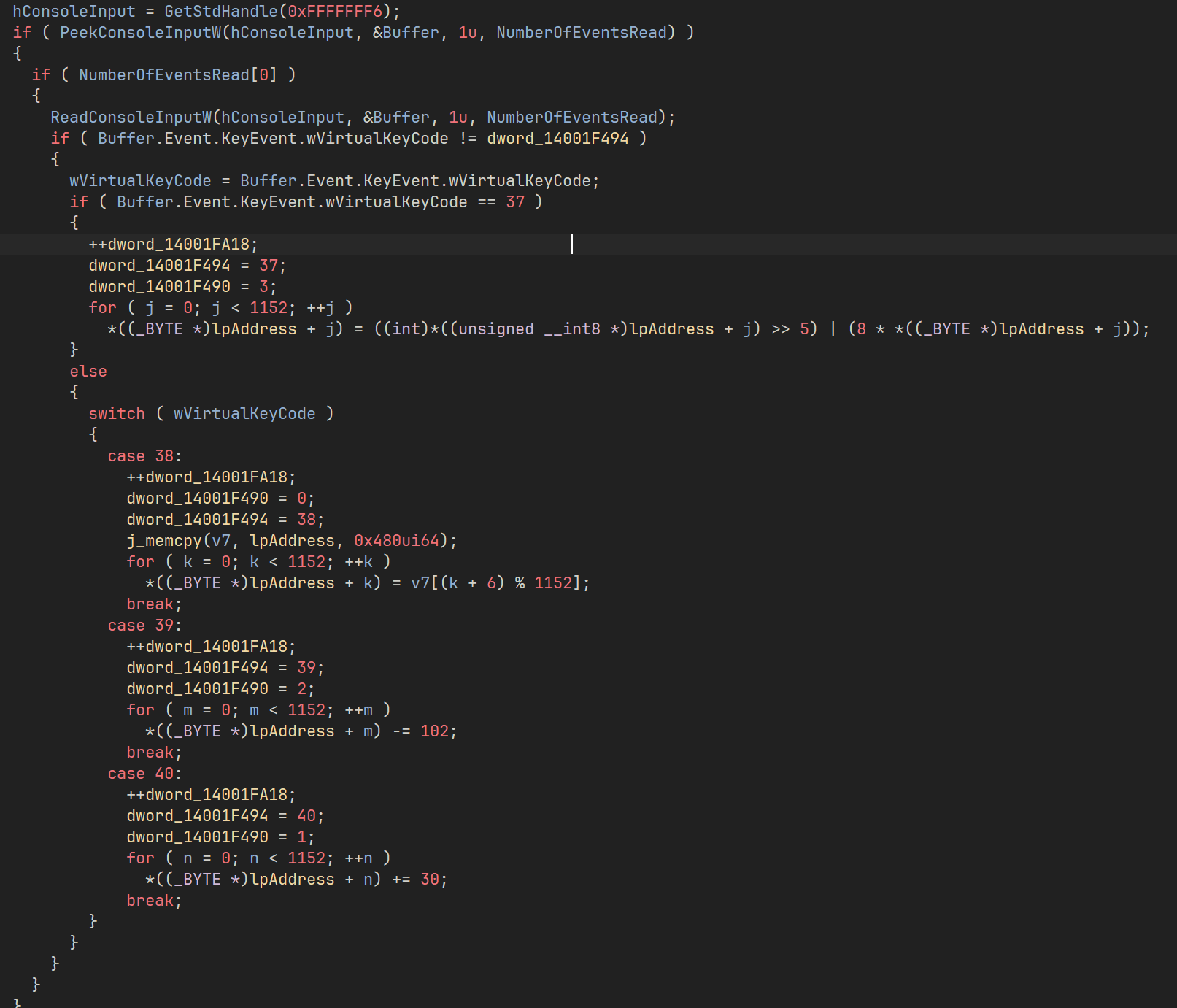
Task: Click the else keyword
Action: pyautogui.click(x=88, y=372)
